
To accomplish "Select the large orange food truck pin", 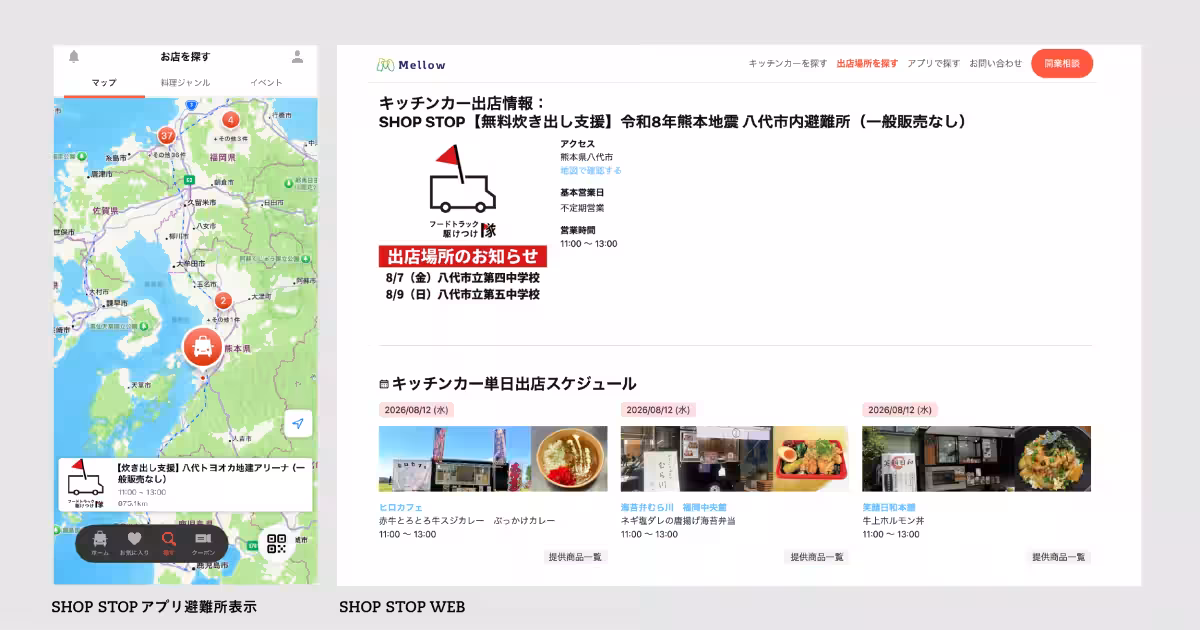I will pyautogui.click(x=203, y=349).
